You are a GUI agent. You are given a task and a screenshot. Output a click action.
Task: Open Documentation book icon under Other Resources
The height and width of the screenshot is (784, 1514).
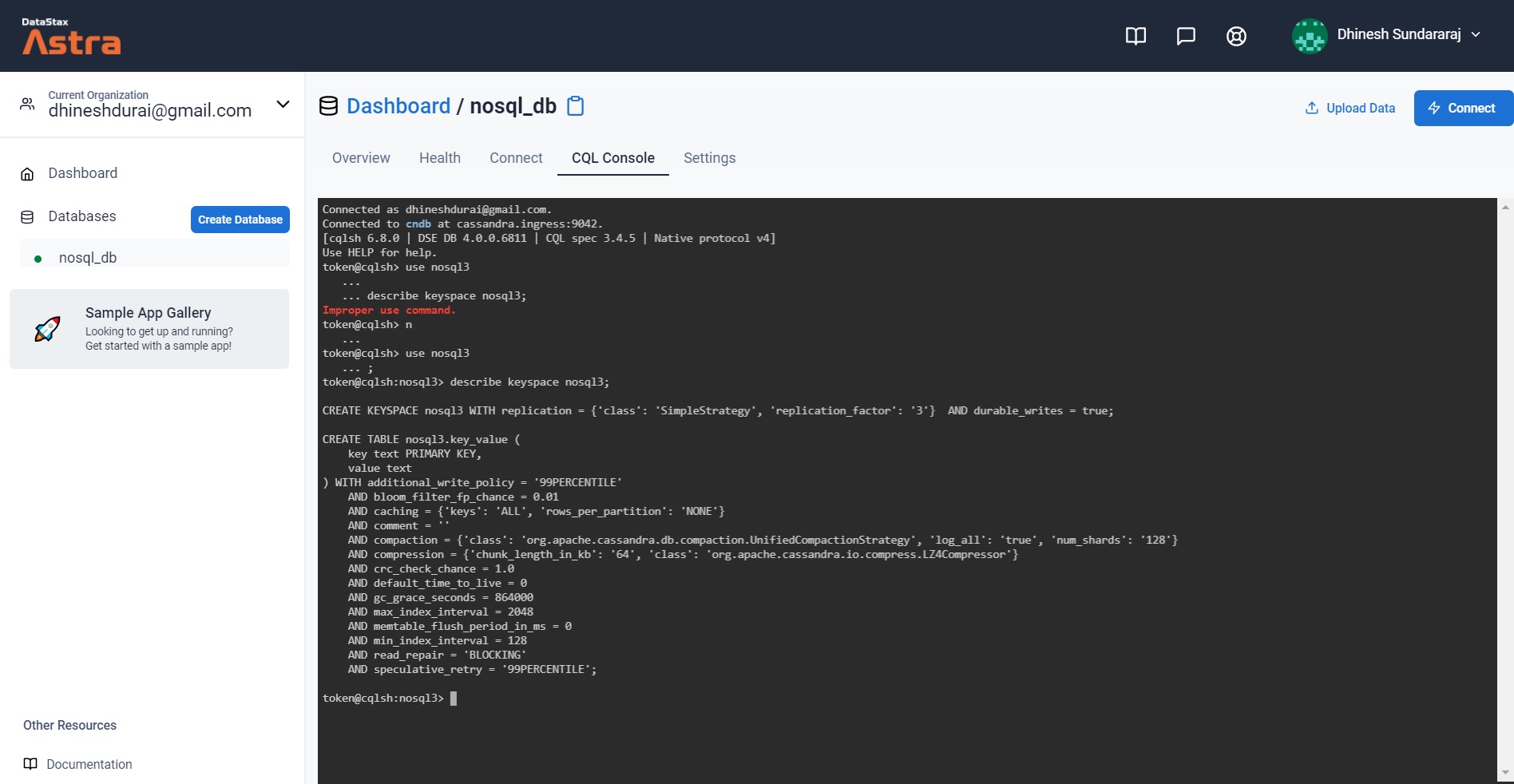click(30, 764)
